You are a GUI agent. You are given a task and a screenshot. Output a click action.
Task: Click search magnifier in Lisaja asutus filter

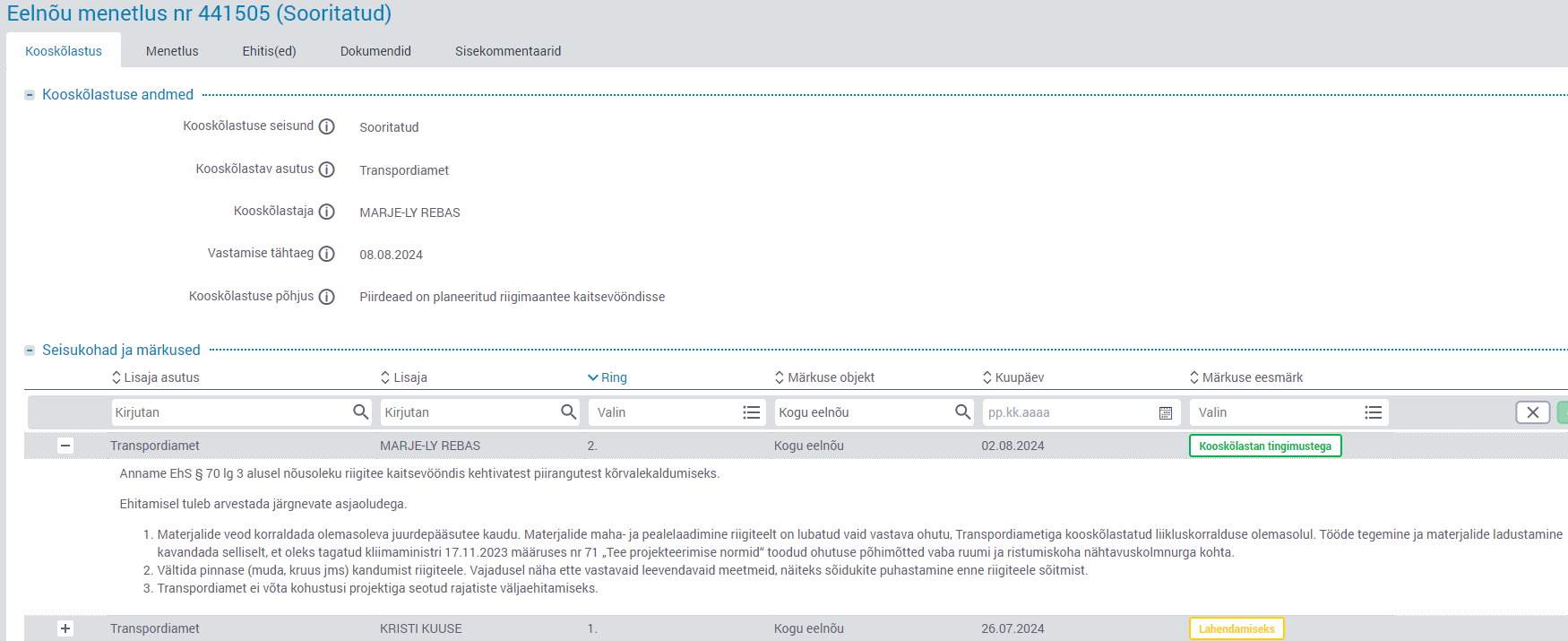[x=360, y=411]
